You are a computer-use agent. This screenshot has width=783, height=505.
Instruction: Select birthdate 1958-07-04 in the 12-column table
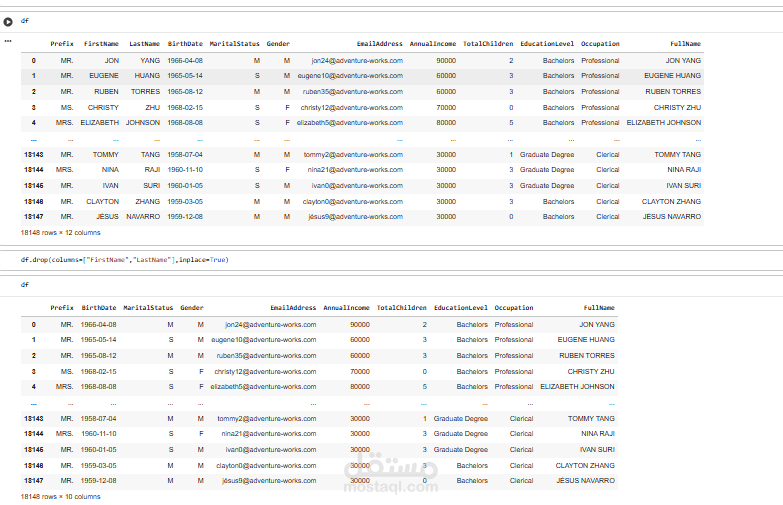[x=185, y=155]
